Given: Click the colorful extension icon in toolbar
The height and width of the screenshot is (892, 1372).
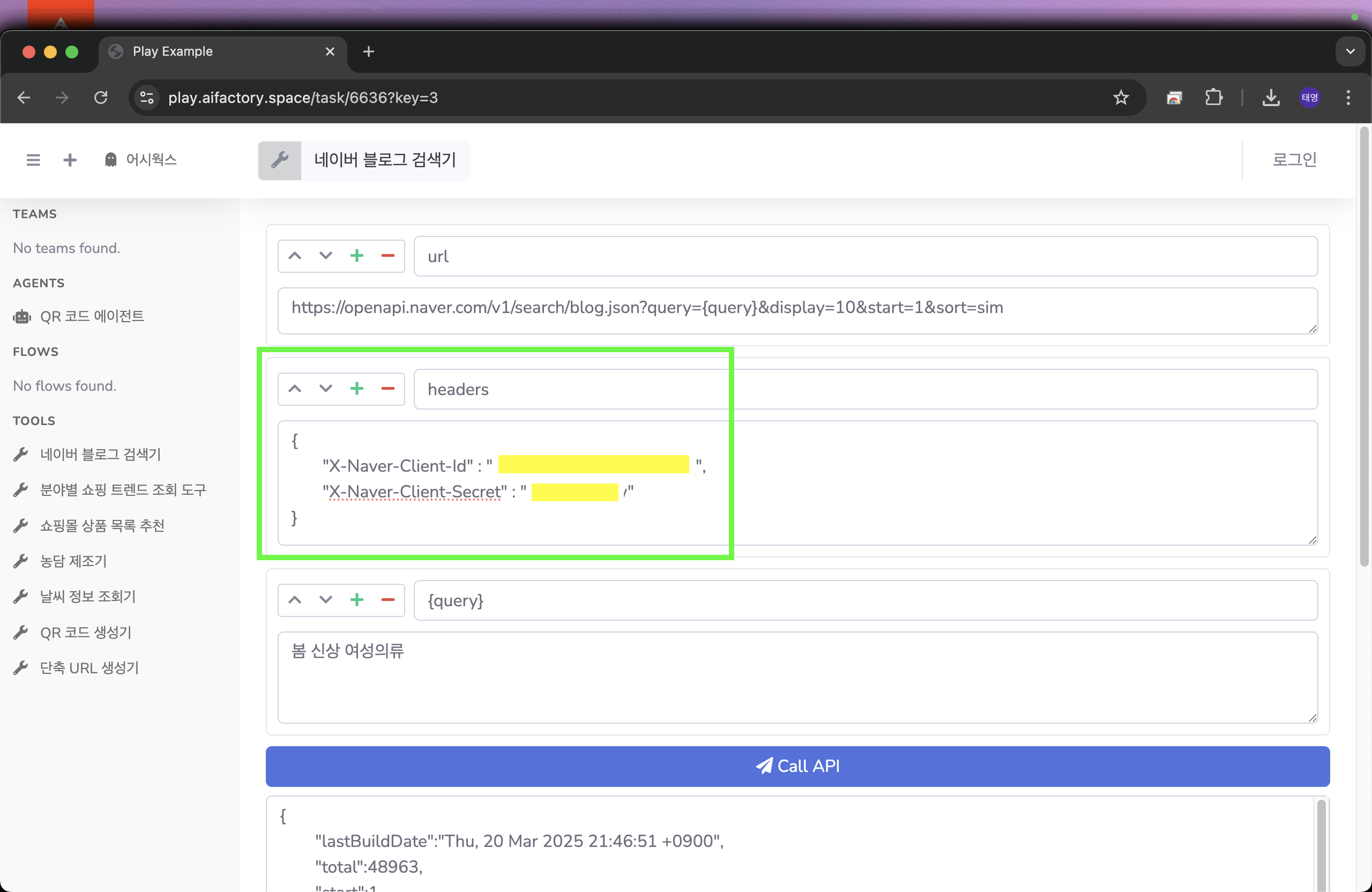Looking at the screenshot, I should pyautogui.click(x=1174, y=98).
